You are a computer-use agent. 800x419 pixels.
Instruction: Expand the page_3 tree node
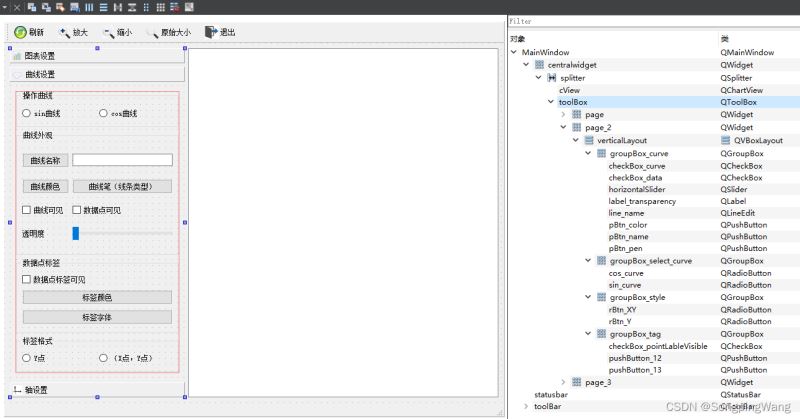coord(563,382)
